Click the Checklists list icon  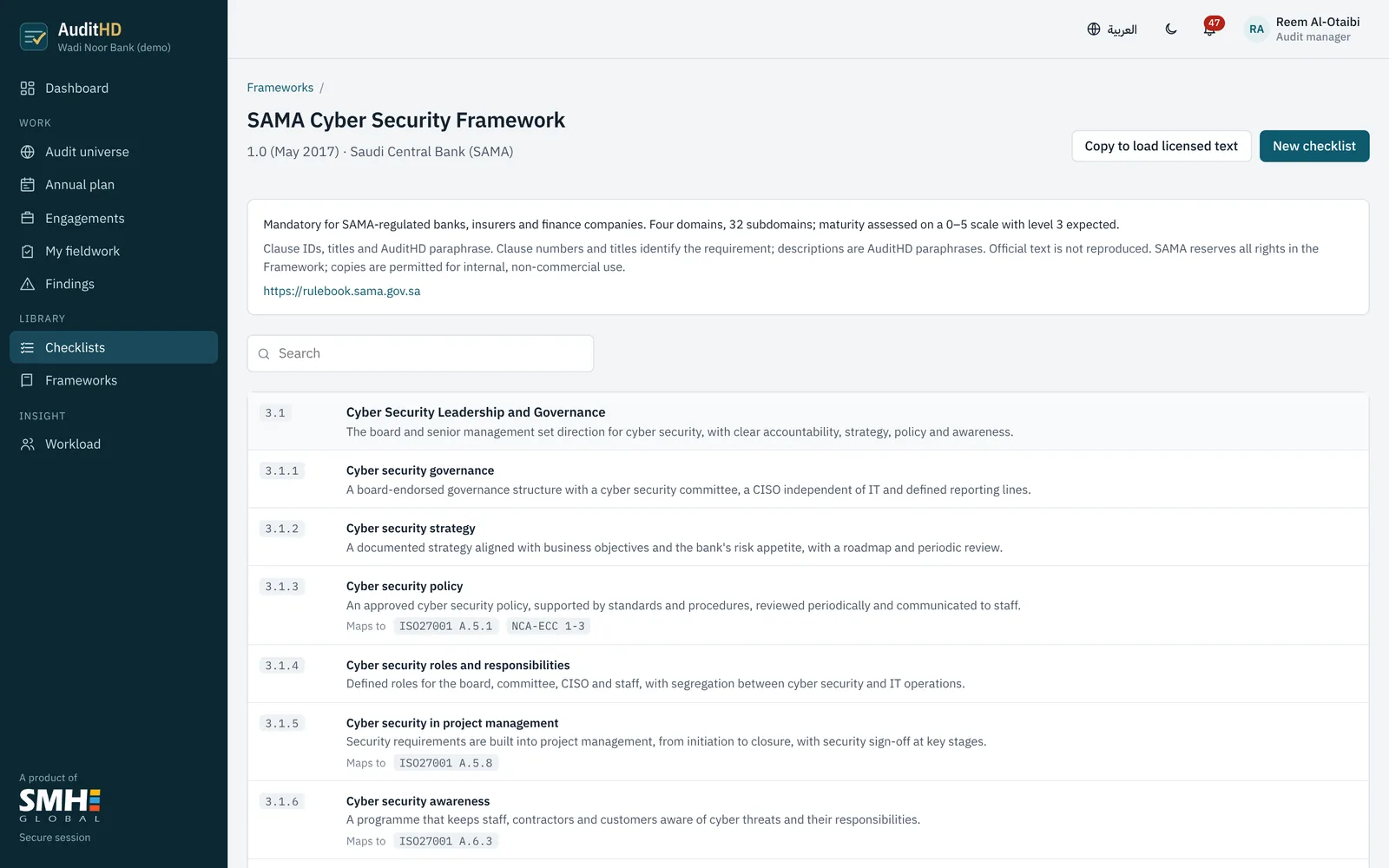28,347
